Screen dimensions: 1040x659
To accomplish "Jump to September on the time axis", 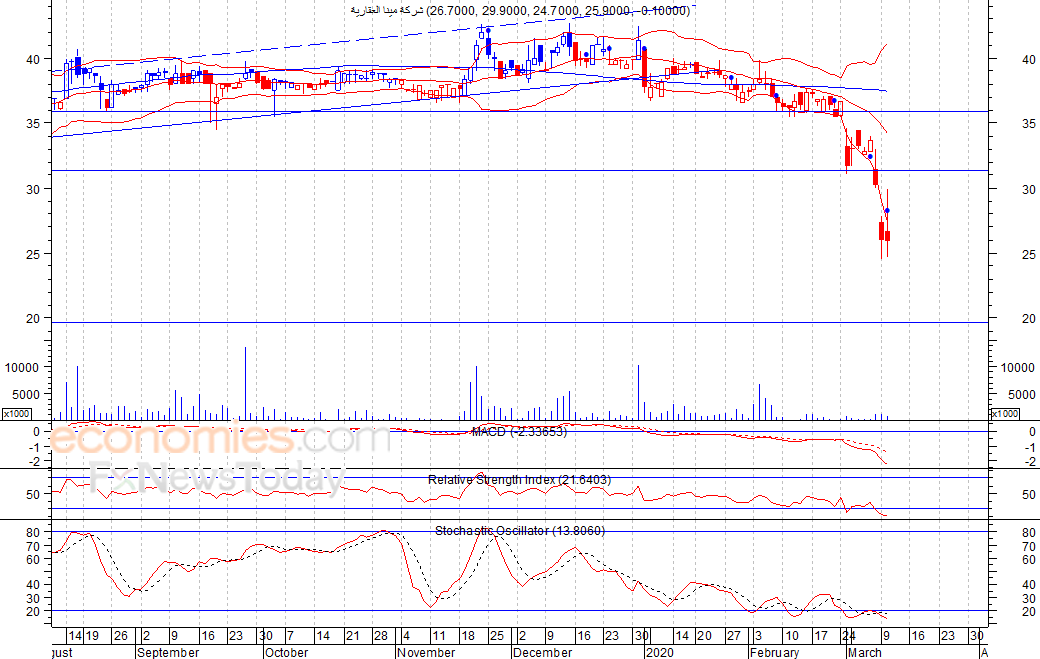I will 168,652.
